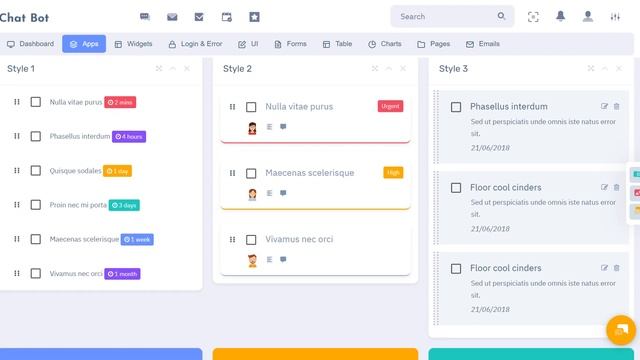Click the search magnifier icon
Screen dimensions: 640x360
[501, 16]
